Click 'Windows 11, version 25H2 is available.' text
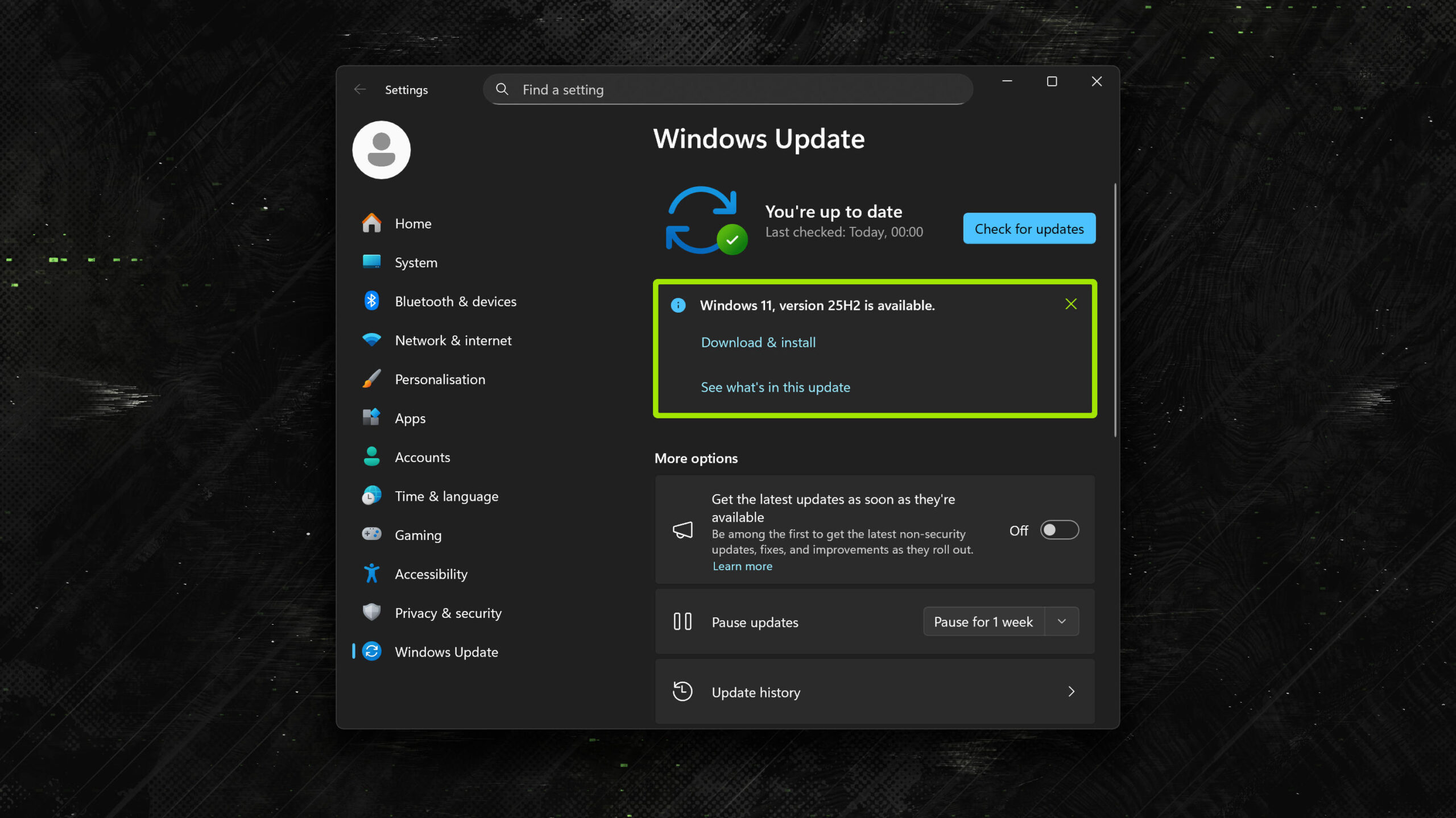 tap(817, 305)
